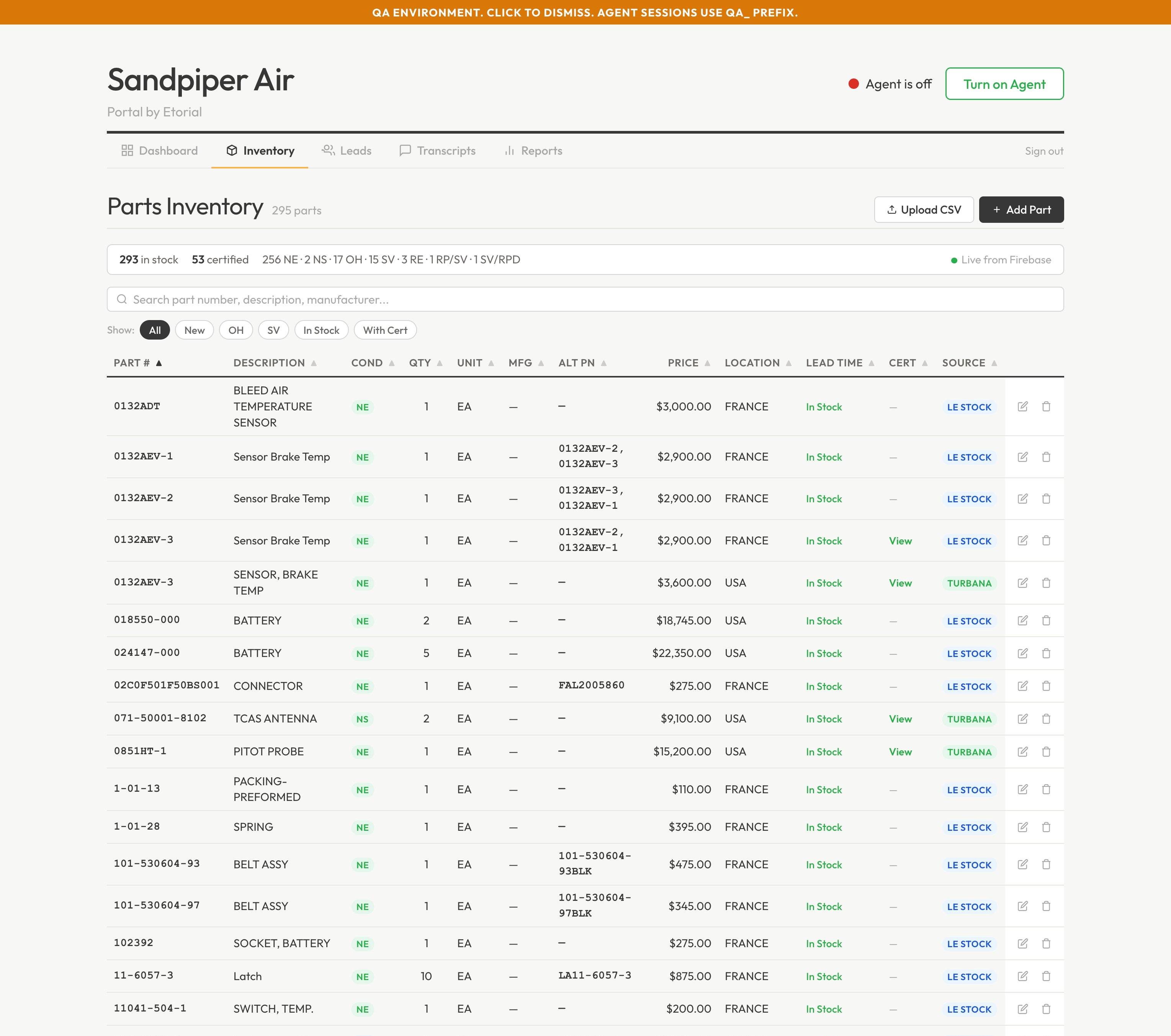Toggle the In Stock filter
This screenshot has width=1171, height=1036.
(321, 330)
